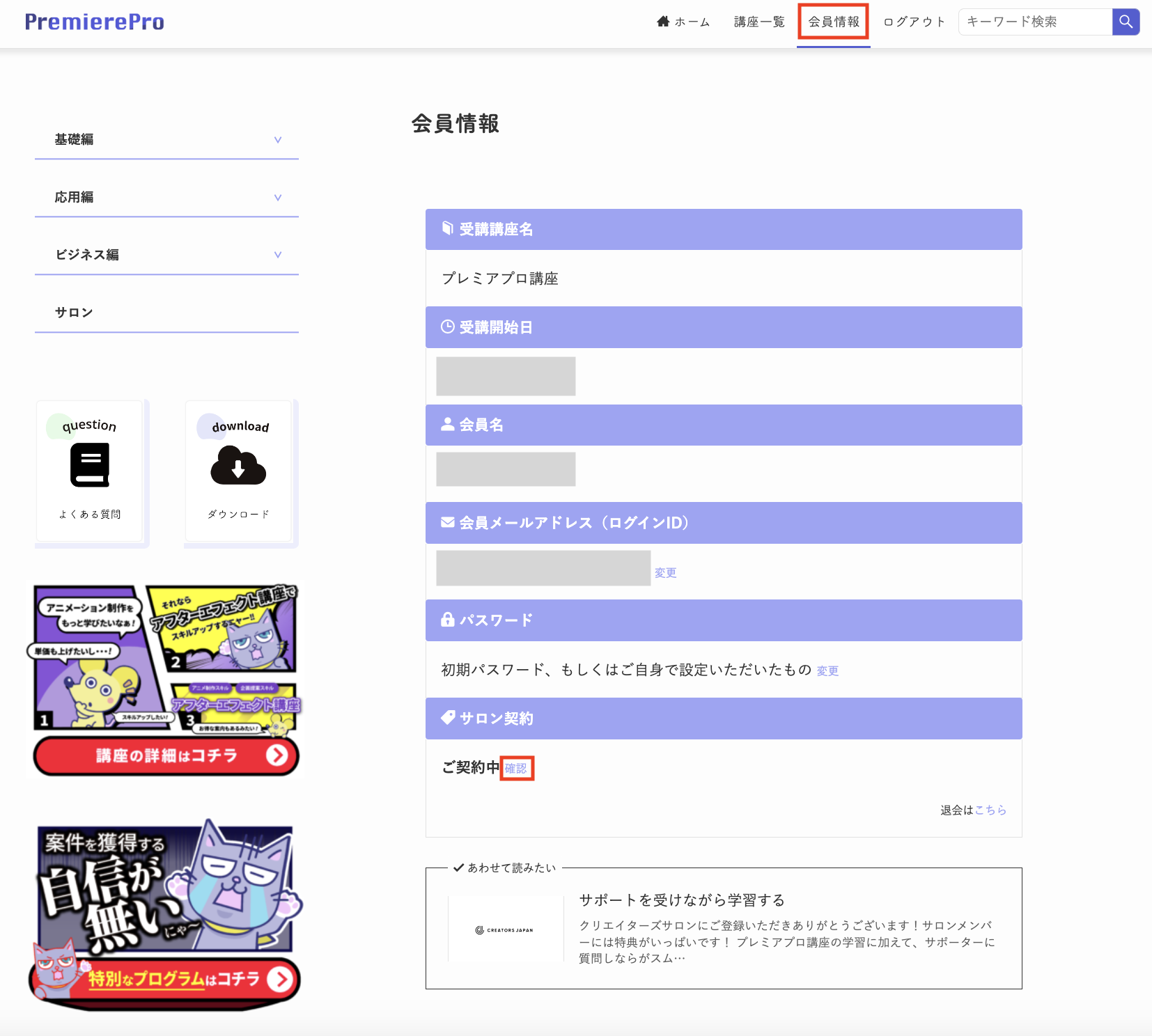Click the cloud download icon

pyautogui.click(x=238, y=466)
